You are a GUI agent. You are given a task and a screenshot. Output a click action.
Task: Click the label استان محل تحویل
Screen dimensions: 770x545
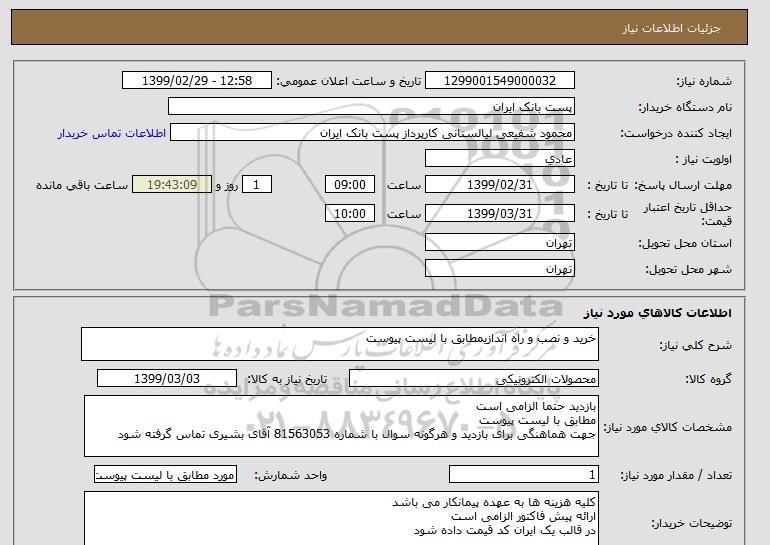tap(685, 243)
